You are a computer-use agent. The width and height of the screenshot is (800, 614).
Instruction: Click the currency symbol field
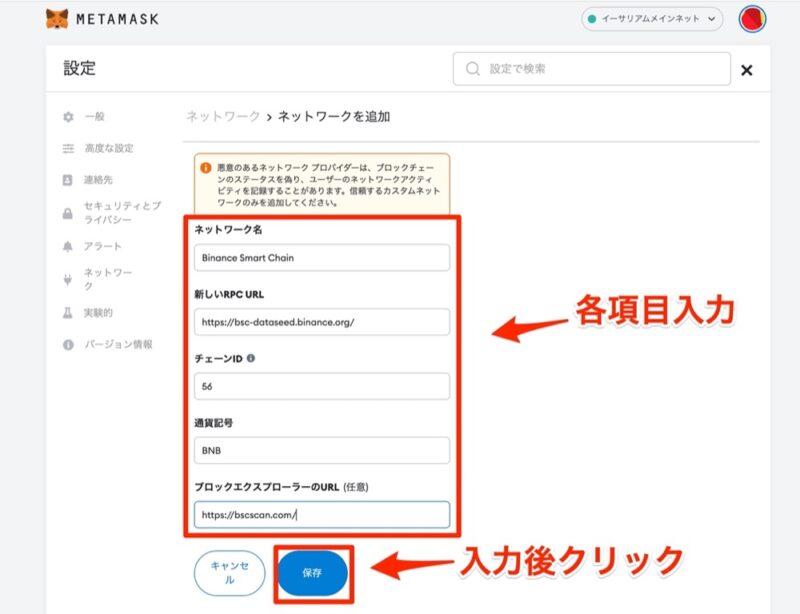(322, 451)
